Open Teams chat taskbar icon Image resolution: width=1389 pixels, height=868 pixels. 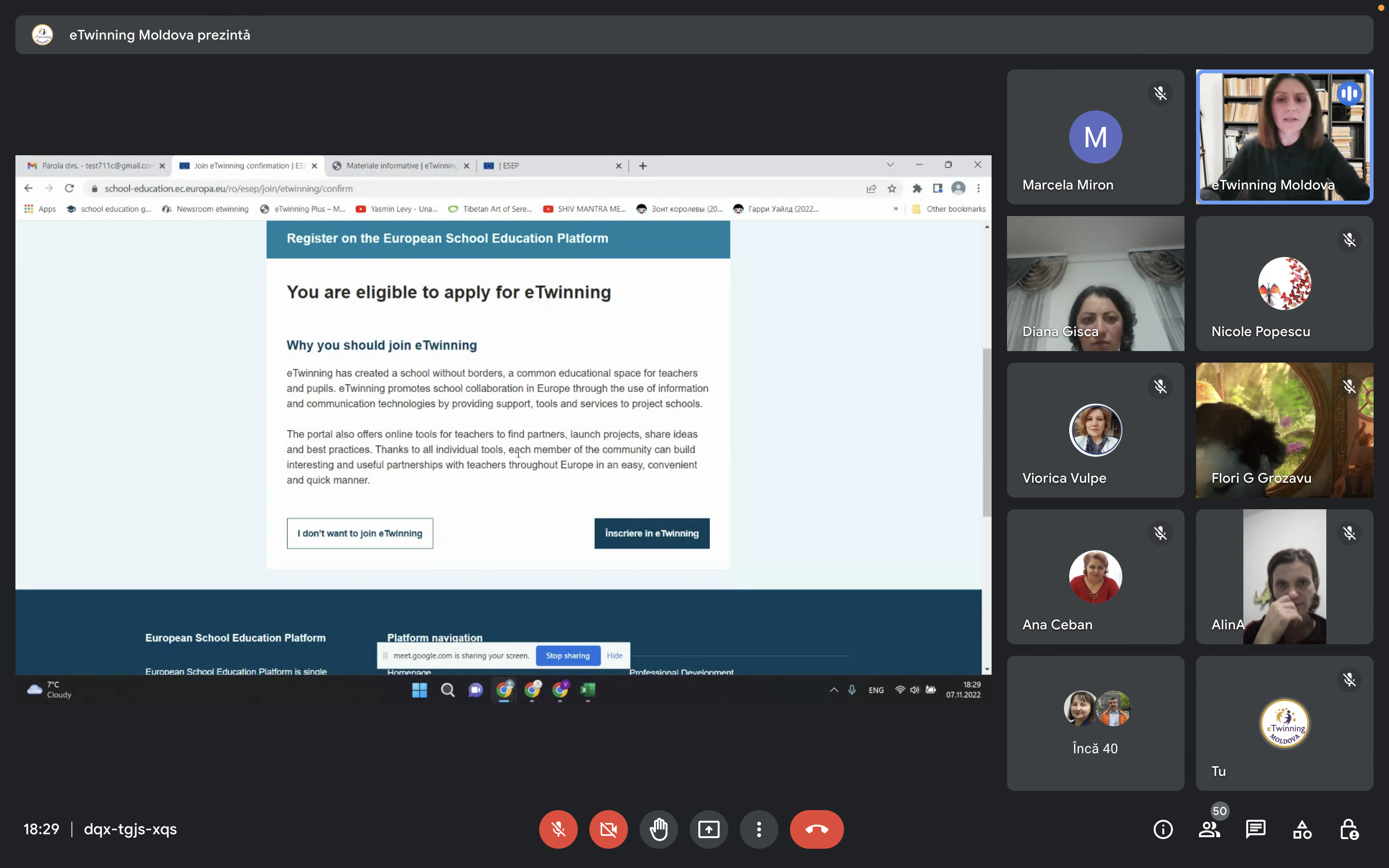click(x=475, y=690)
